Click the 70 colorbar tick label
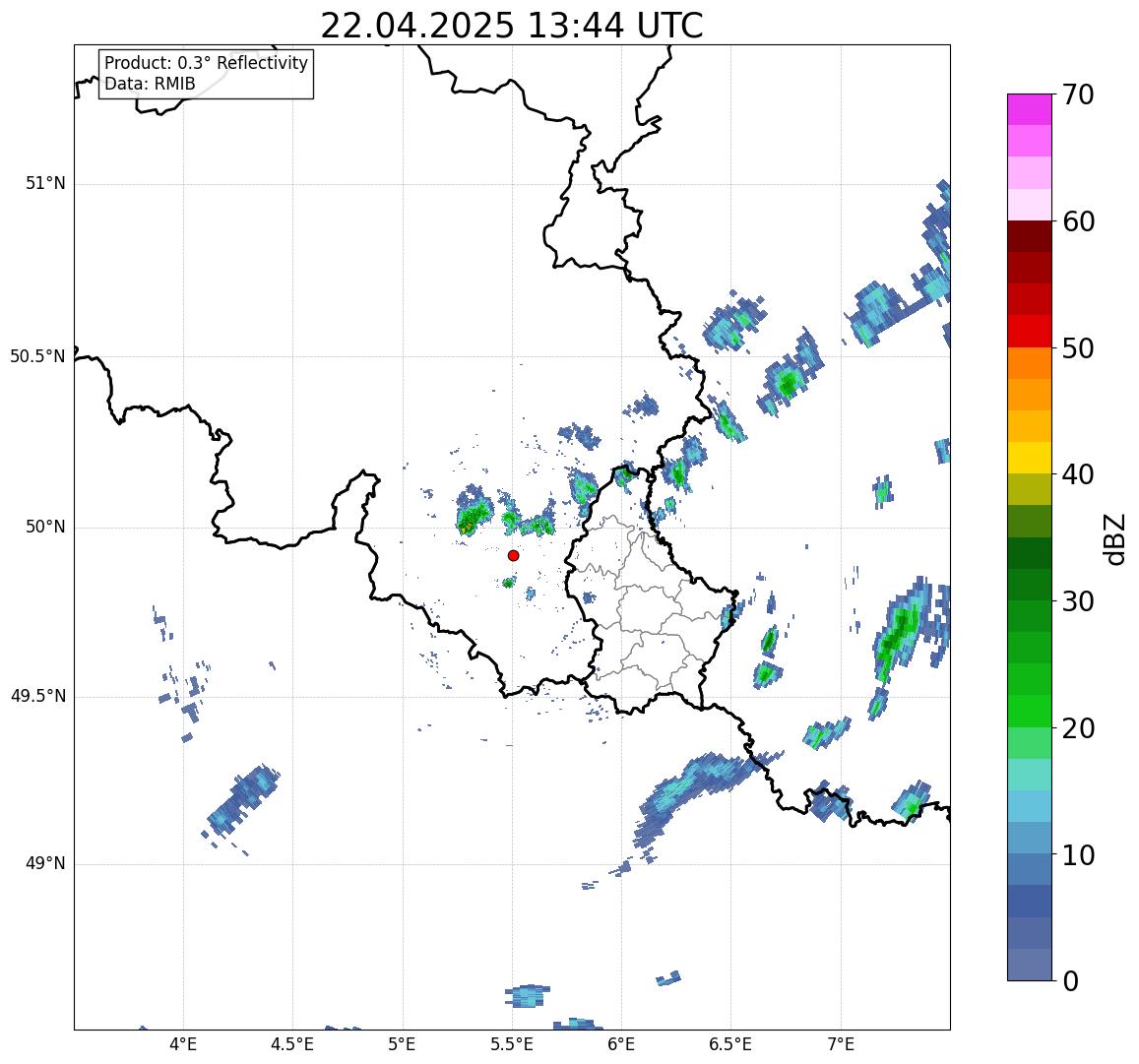The width and height of the screenshot is (1139, 1064). click(x=1078, y=94)
